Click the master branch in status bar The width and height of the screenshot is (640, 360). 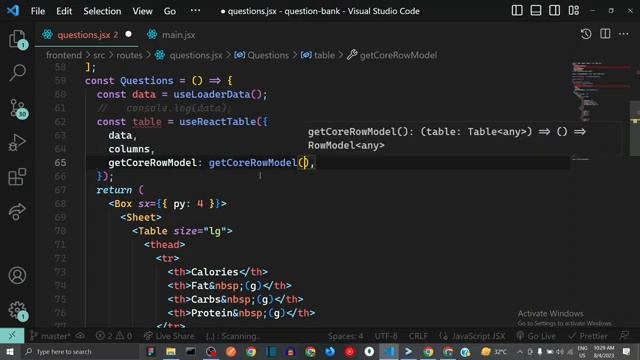[51, 336]
